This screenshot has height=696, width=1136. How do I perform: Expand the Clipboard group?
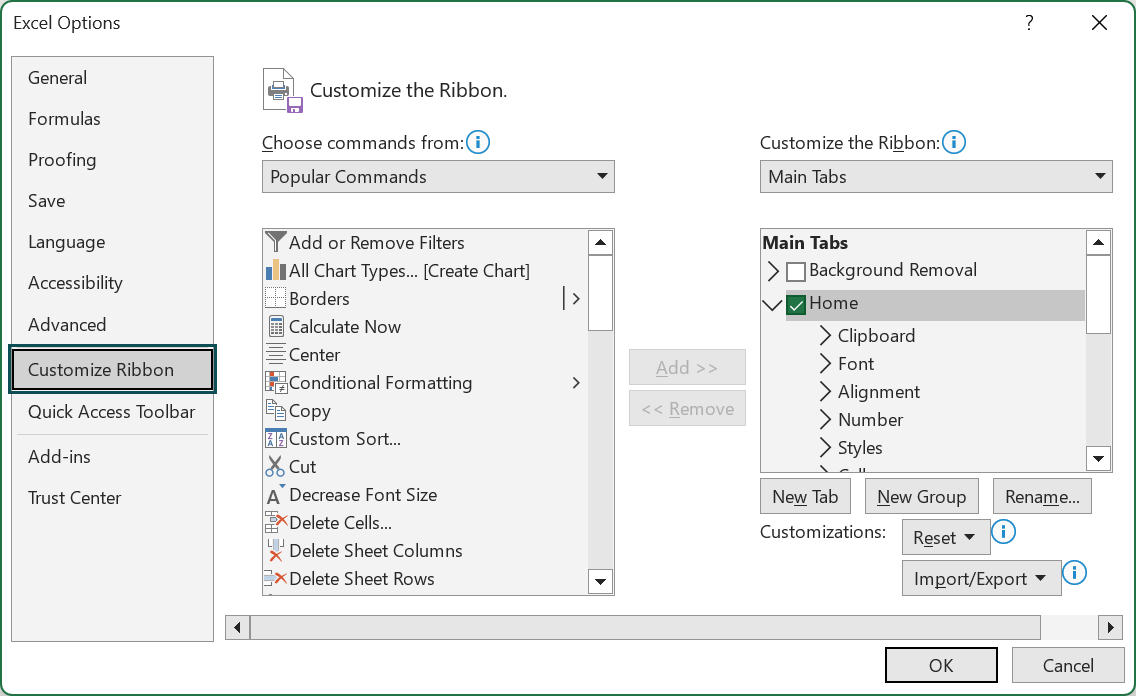pyautogui.click(x=824, y=335)
